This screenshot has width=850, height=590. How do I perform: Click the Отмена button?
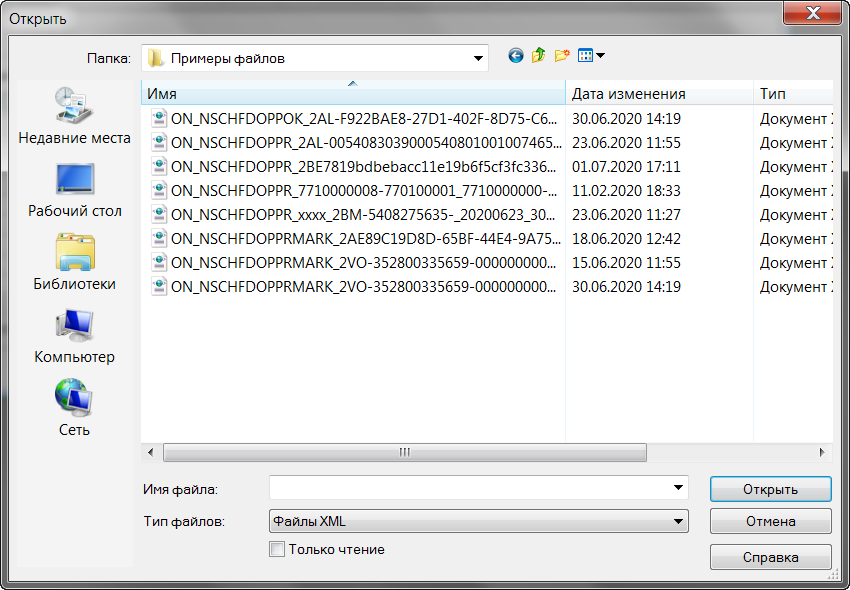(770, 522)
